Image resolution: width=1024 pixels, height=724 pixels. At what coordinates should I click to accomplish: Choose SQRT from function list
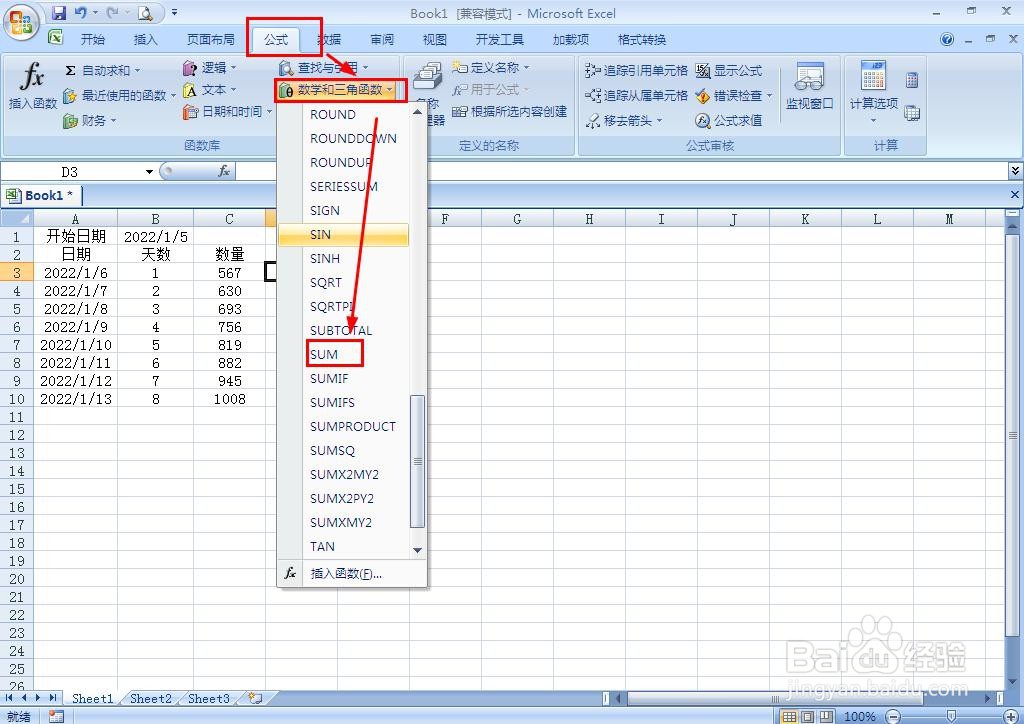344,283
